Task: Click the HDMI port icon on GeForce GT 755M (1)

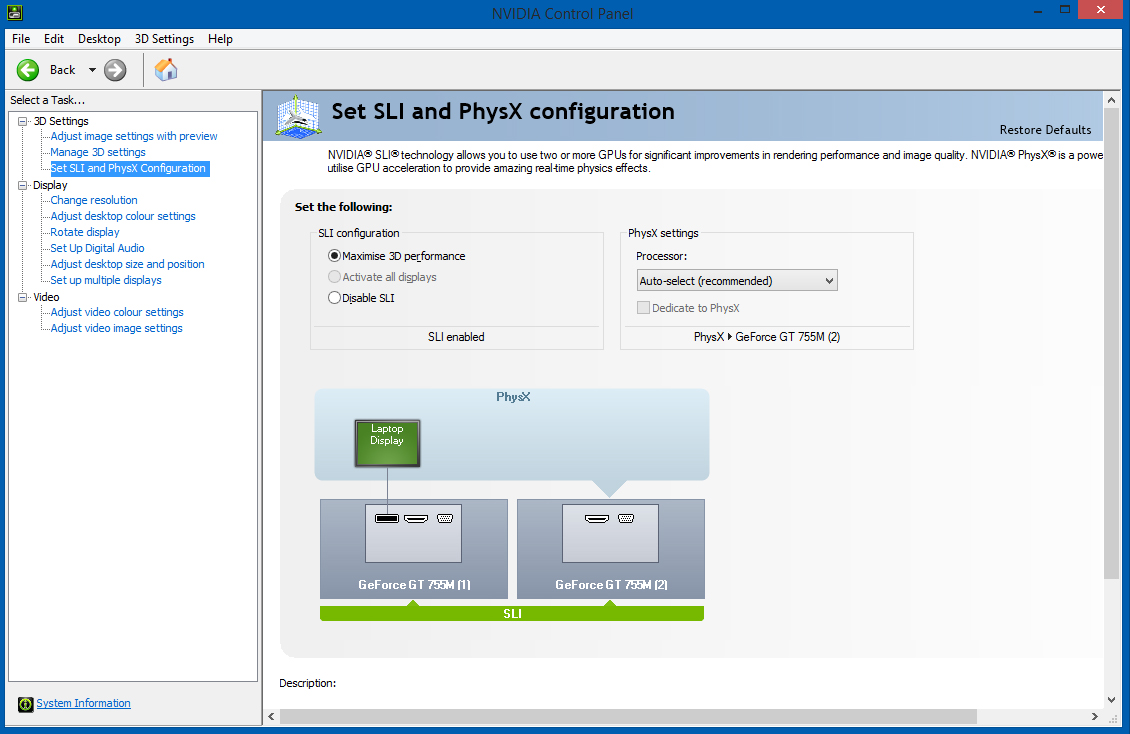Action: click(416, 519)
